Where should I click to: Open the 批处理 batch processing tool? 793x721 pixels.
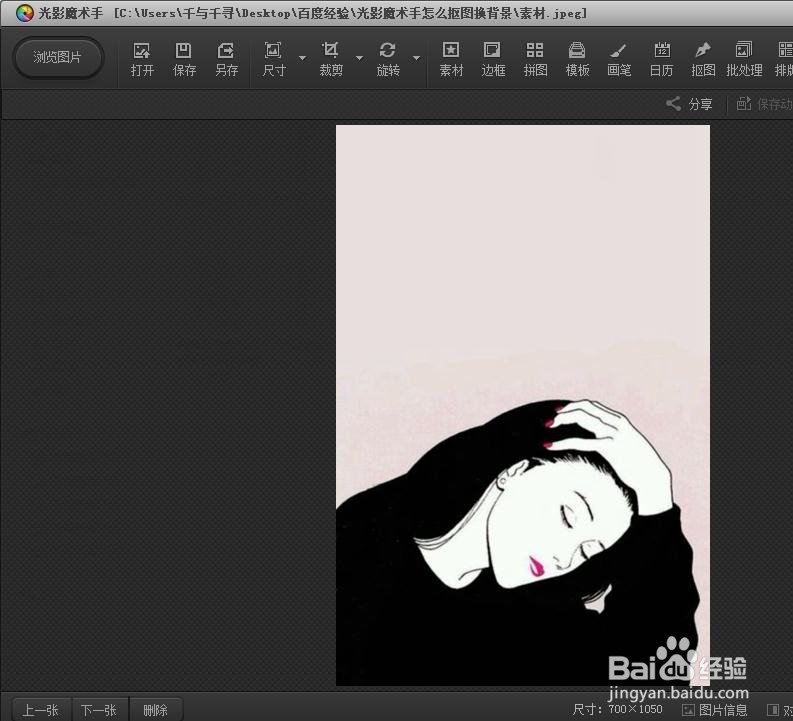tap(744, 59)
